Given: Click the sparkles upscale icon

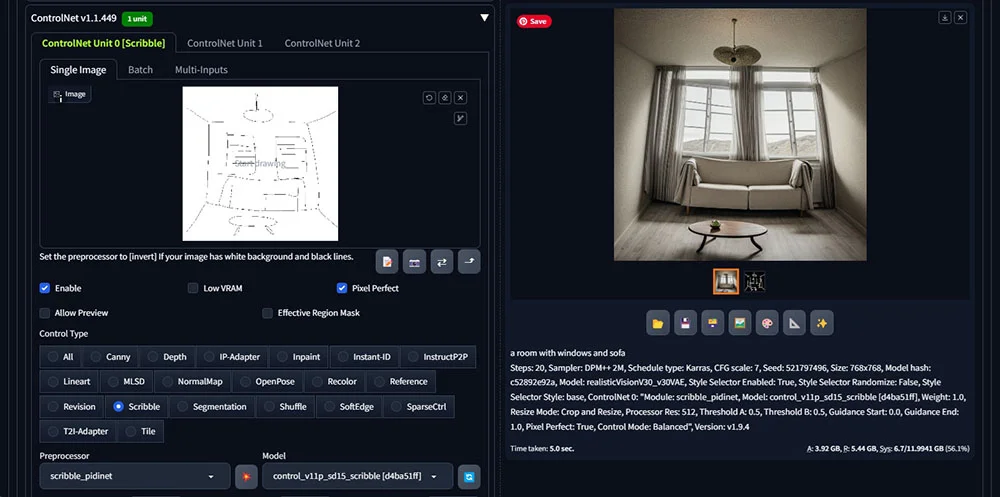Looking at the screenshot, I should click(x=821, y=323).
